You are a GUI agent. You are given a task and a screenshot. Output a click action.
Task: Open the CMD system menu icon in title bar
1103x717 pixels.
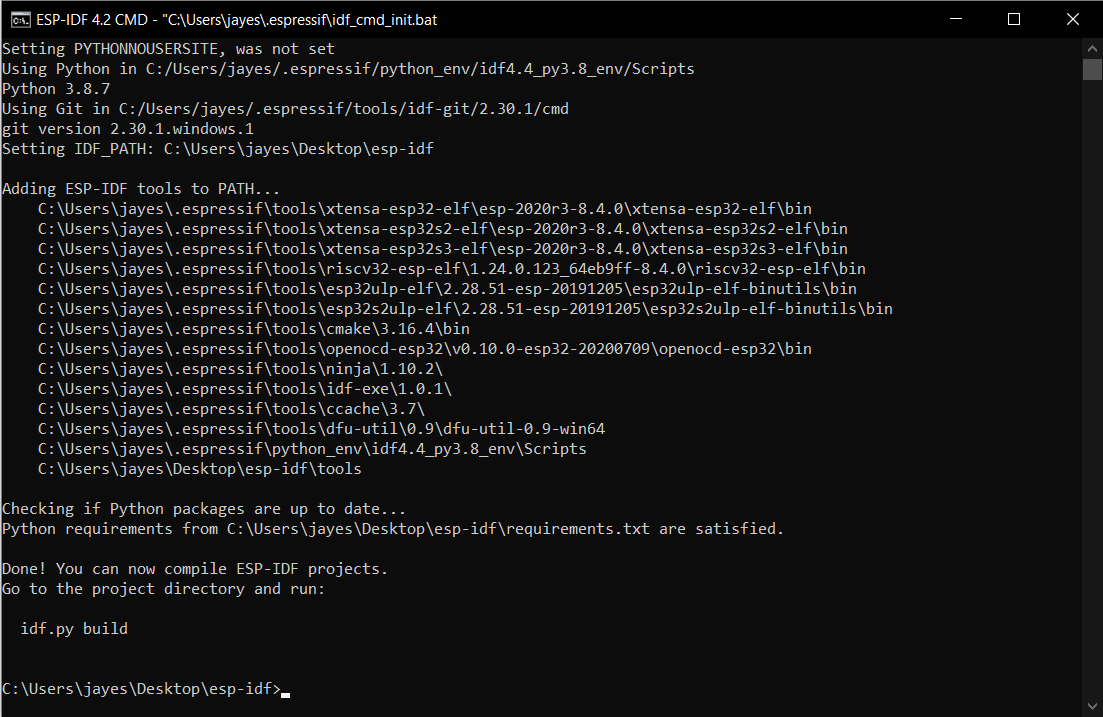pos(20,20)
